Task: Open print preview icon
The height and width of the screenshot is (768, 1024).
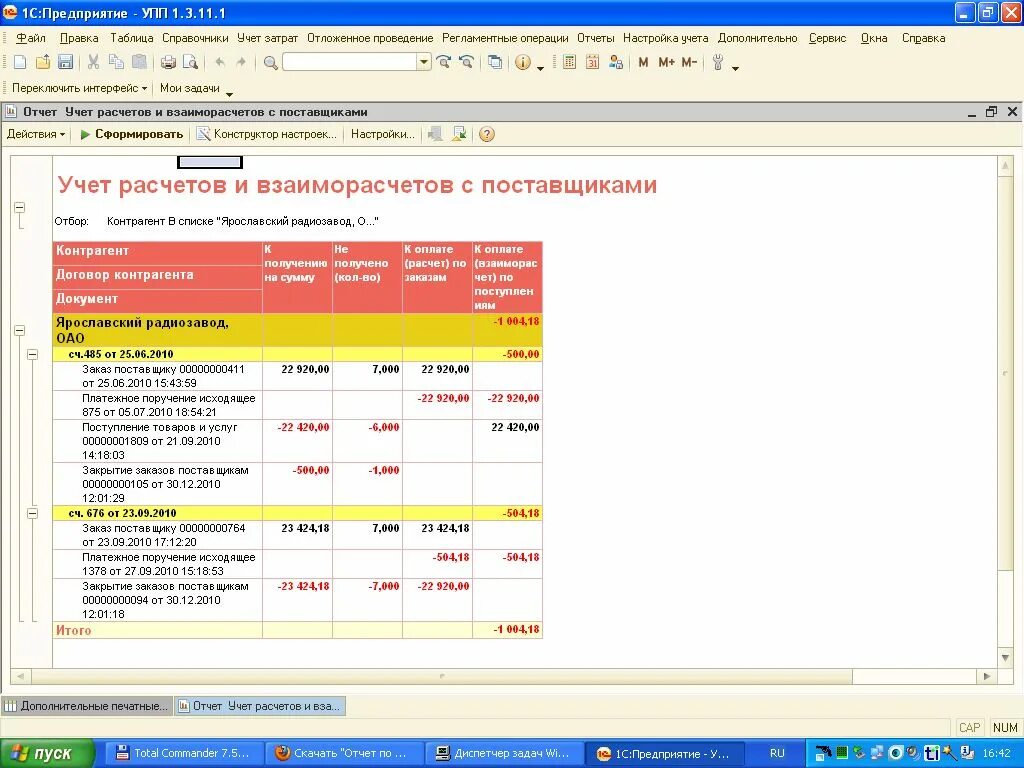Action: pyautogui.click(x=190, y=63)
